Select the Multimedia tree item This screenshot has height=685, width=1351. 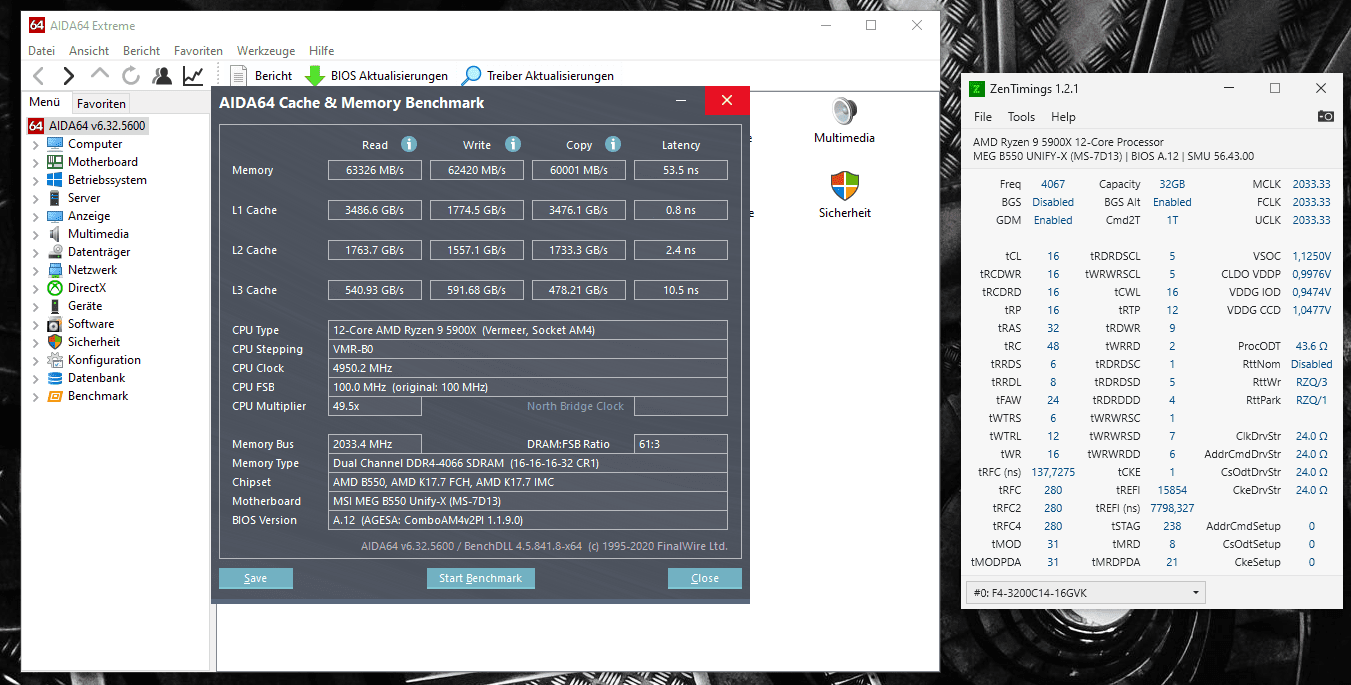pos(99,234)
